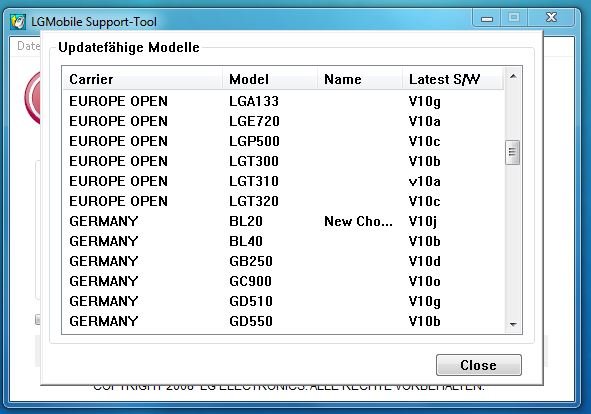
Task: Sort by the Carrier column header
Action: click(x=142, y=79)
